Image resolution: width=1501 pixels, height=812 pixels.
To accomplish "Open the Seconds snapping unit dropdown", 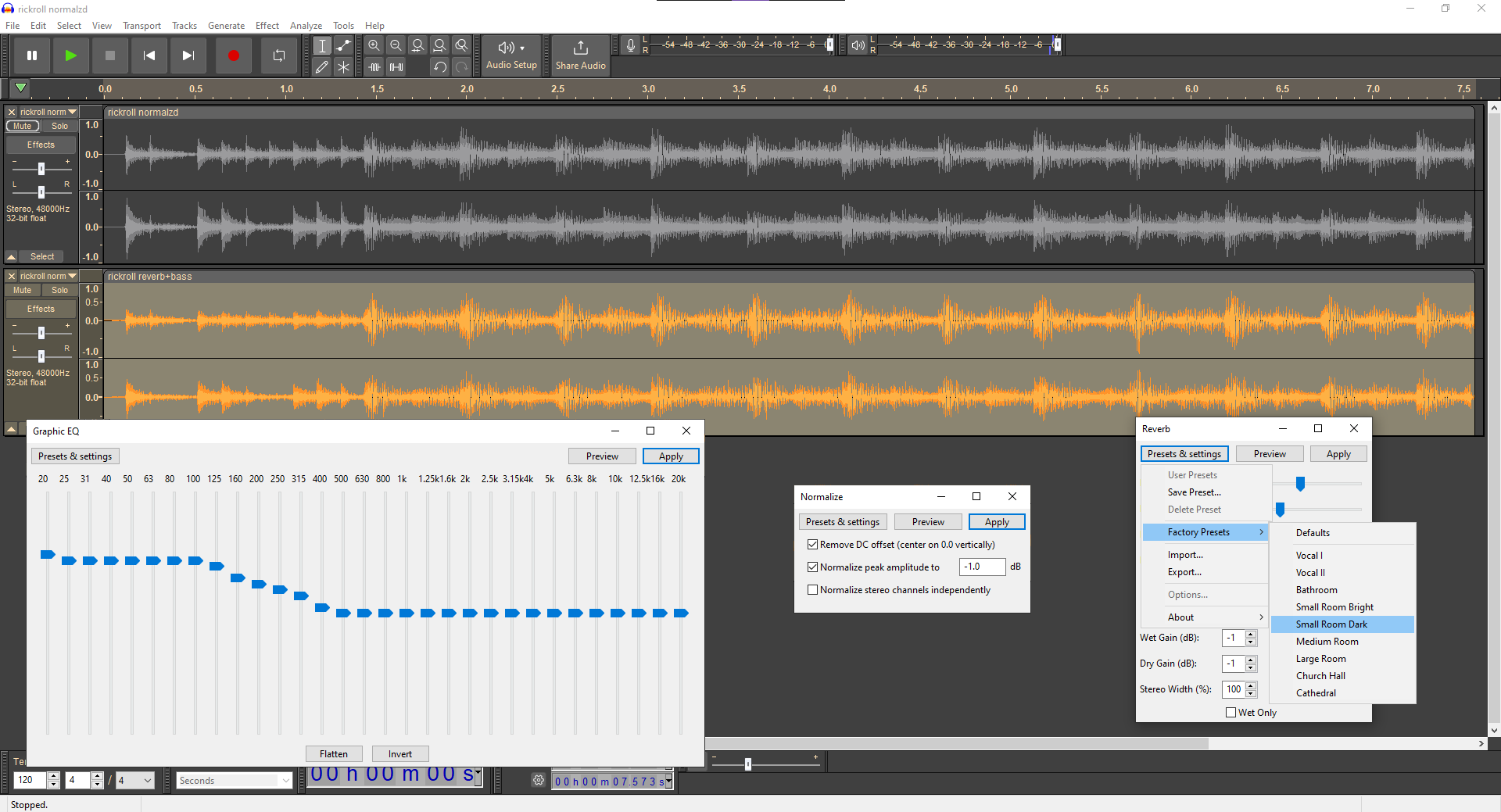I will [x=235, y=780].
